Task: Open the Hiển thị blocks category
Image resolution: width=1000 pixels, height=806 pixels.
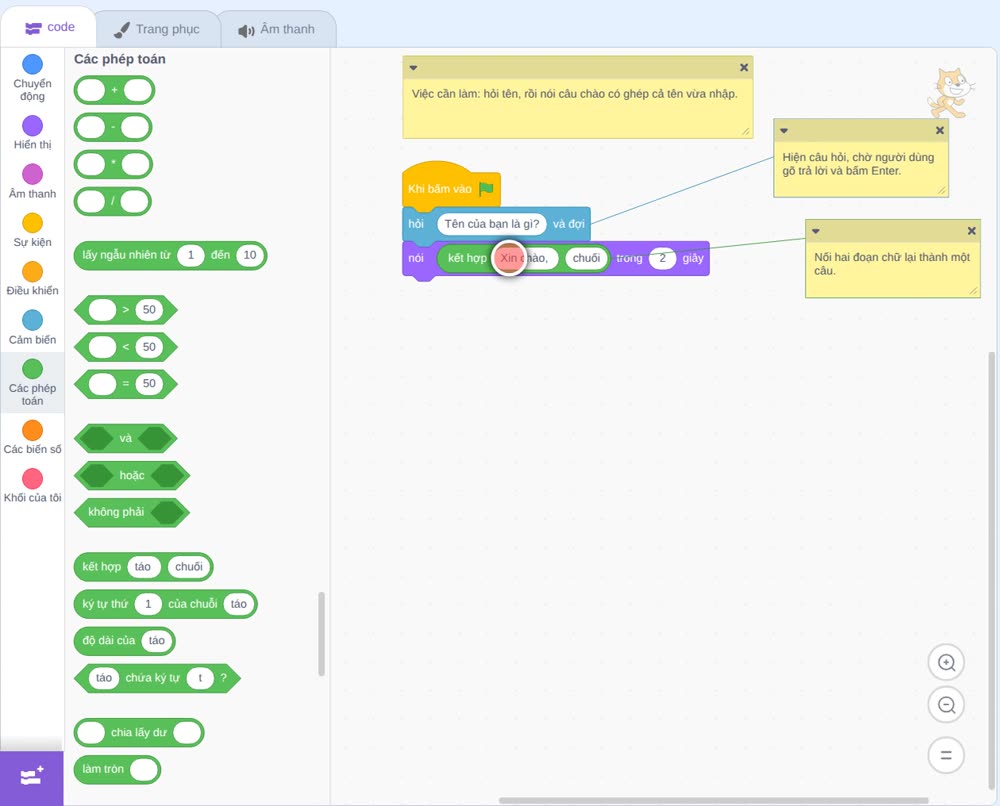Action: coord(32,133)
